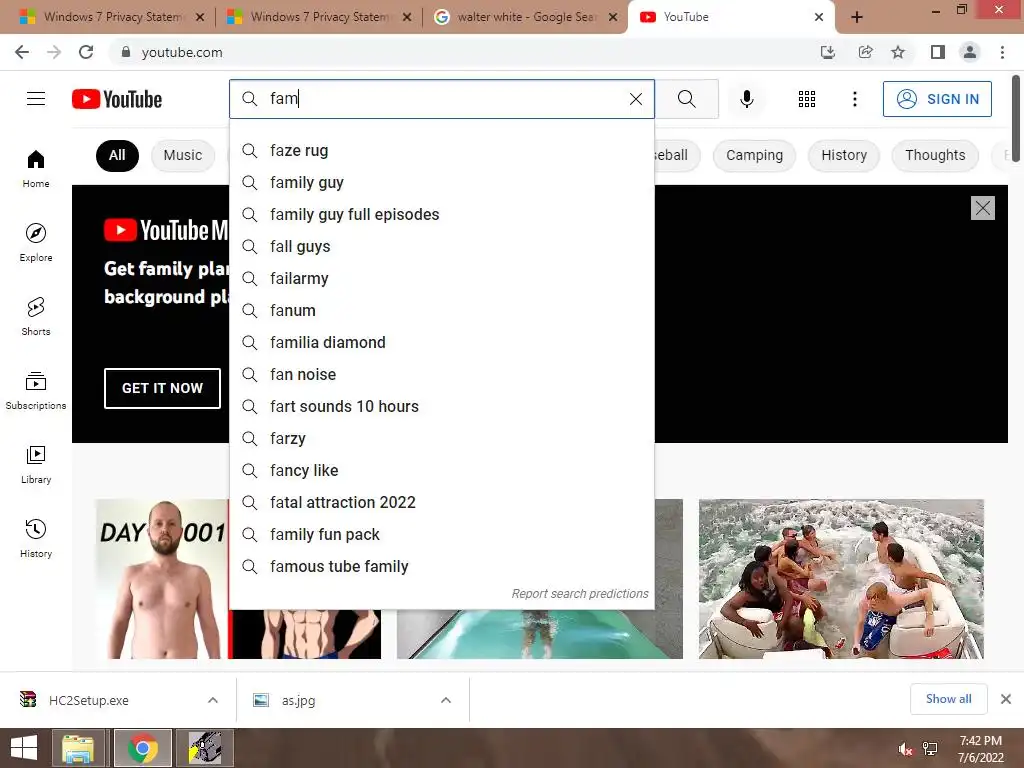Choose 'fatal attraction 2022' suggestion
Image resolution: width=1024 pixels, height=768 pixels.
[442, 503]
